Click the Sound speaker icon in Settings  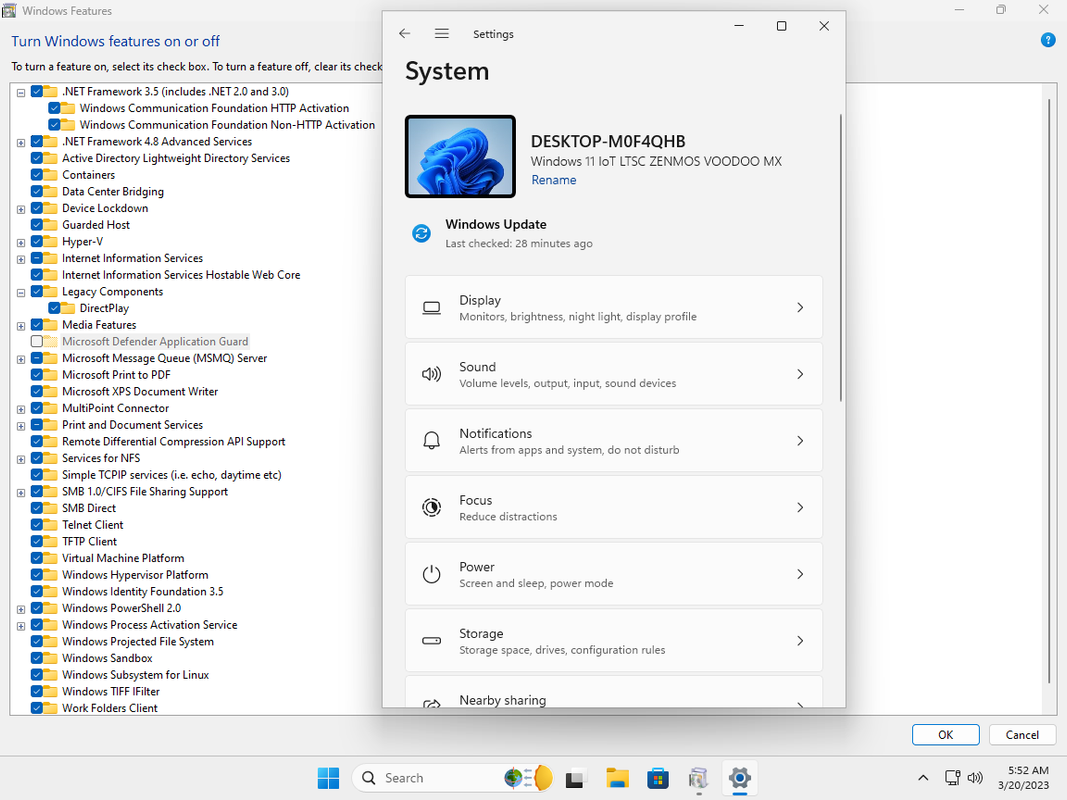[x=431, y=374]
